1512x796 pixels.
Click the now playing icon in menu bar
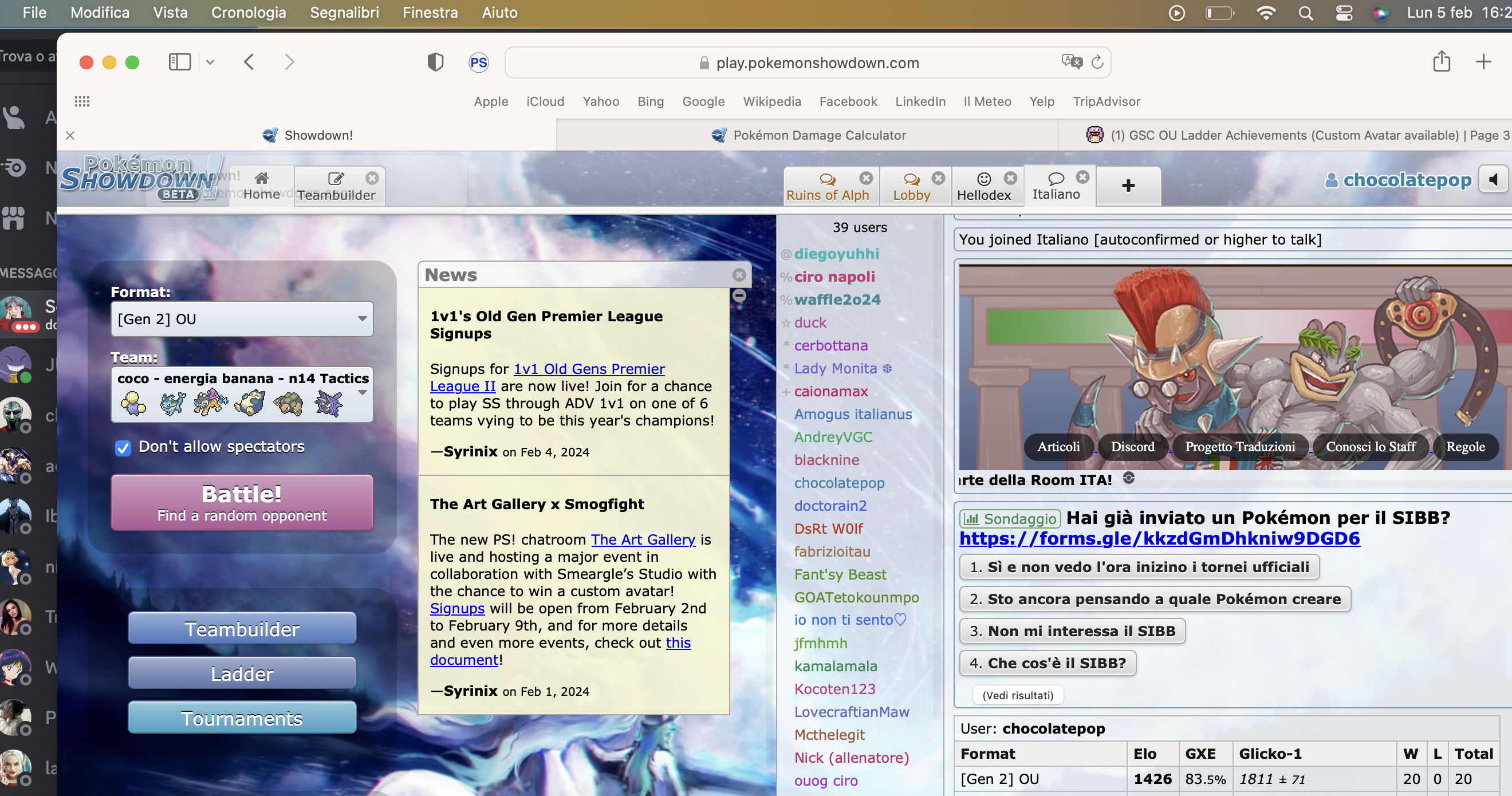coord(1176,13)
